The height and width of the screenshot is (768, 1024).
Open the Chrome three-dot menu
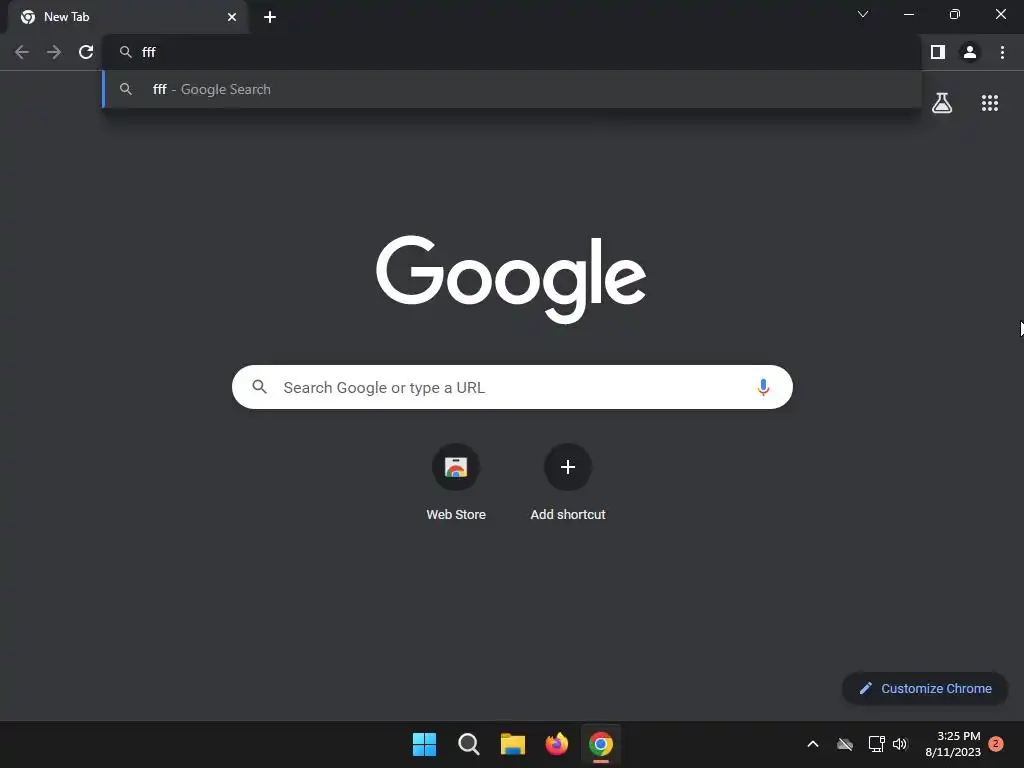pyautogui.click(x=1002, y=52)
